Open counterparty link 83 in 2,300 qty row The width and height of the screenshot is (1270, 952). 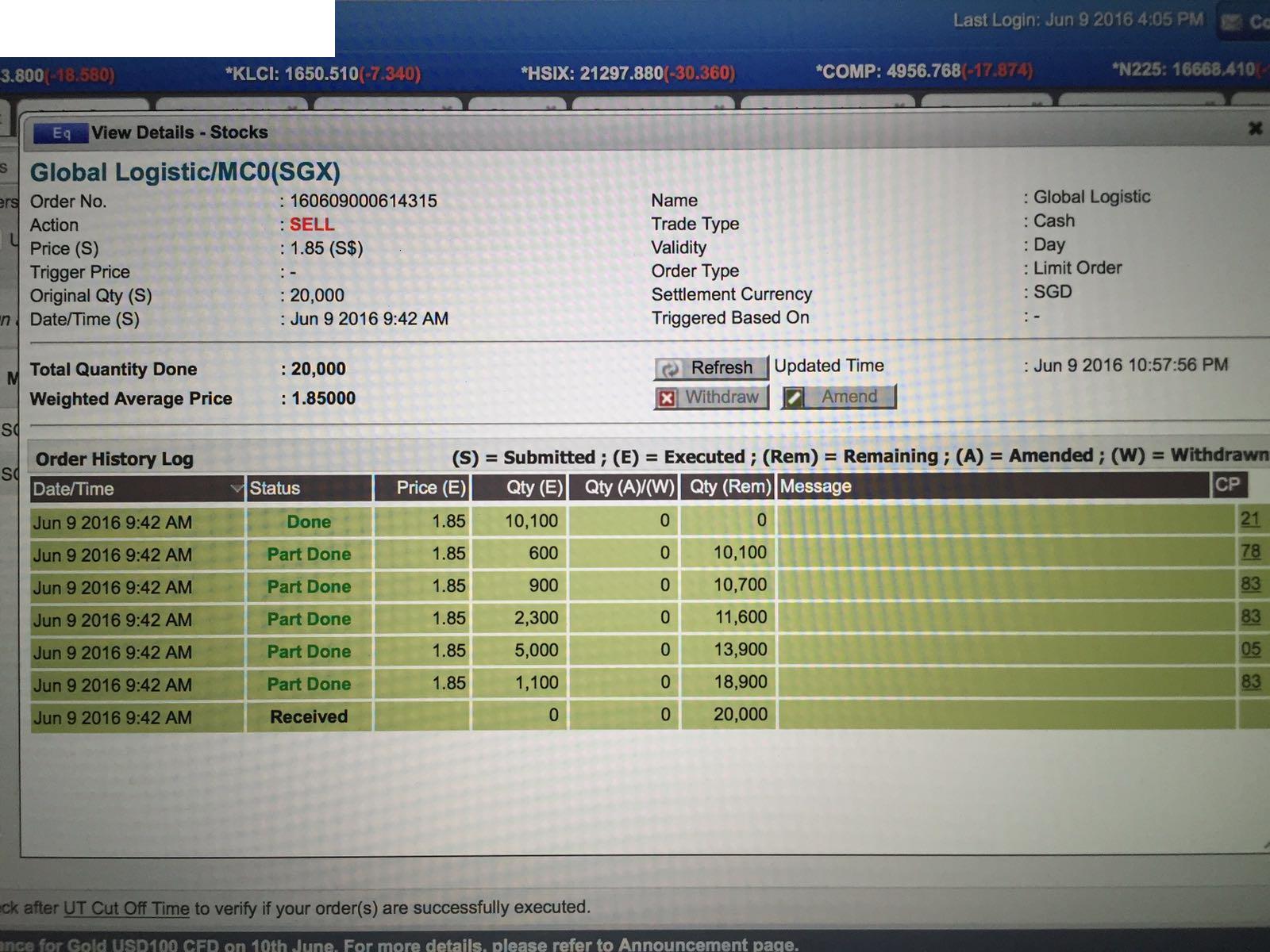point(1250,616)
